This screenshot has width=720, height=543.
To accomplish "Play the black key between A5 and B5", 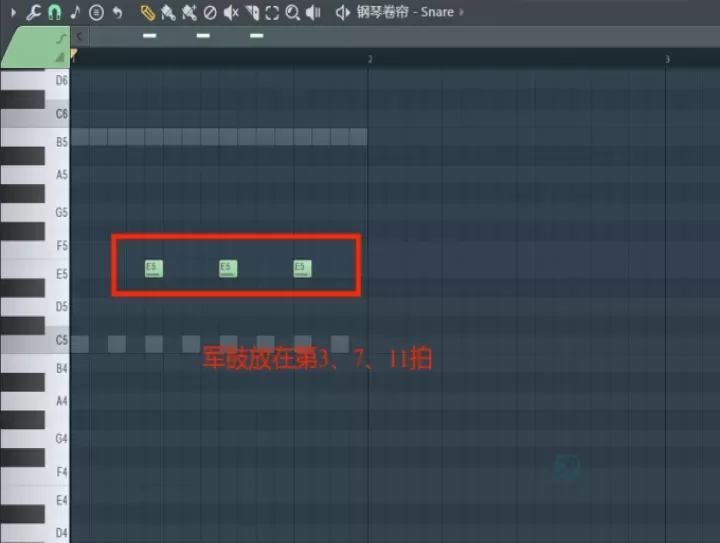I will 22,156.
